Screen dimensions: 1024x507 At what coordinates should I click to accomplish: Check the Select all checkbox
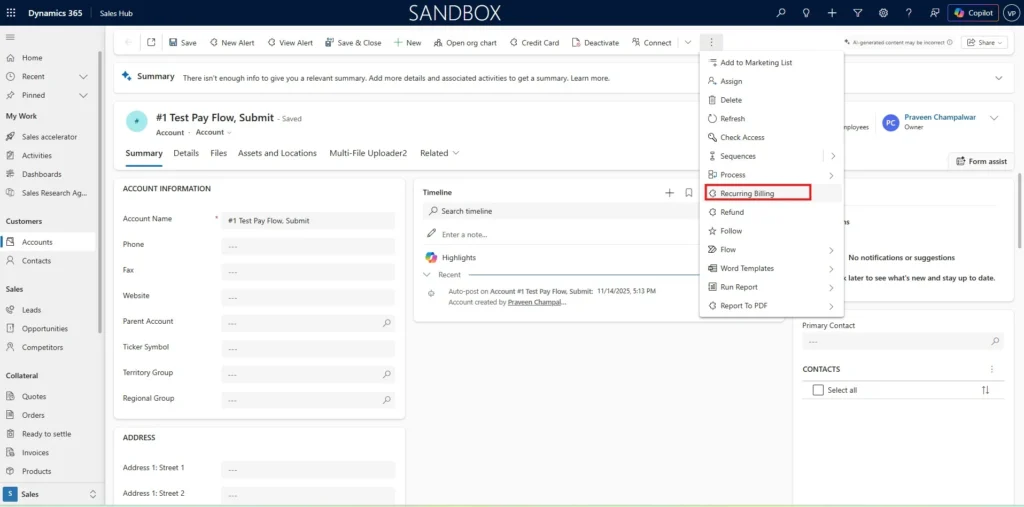click(x=818, y=390)
